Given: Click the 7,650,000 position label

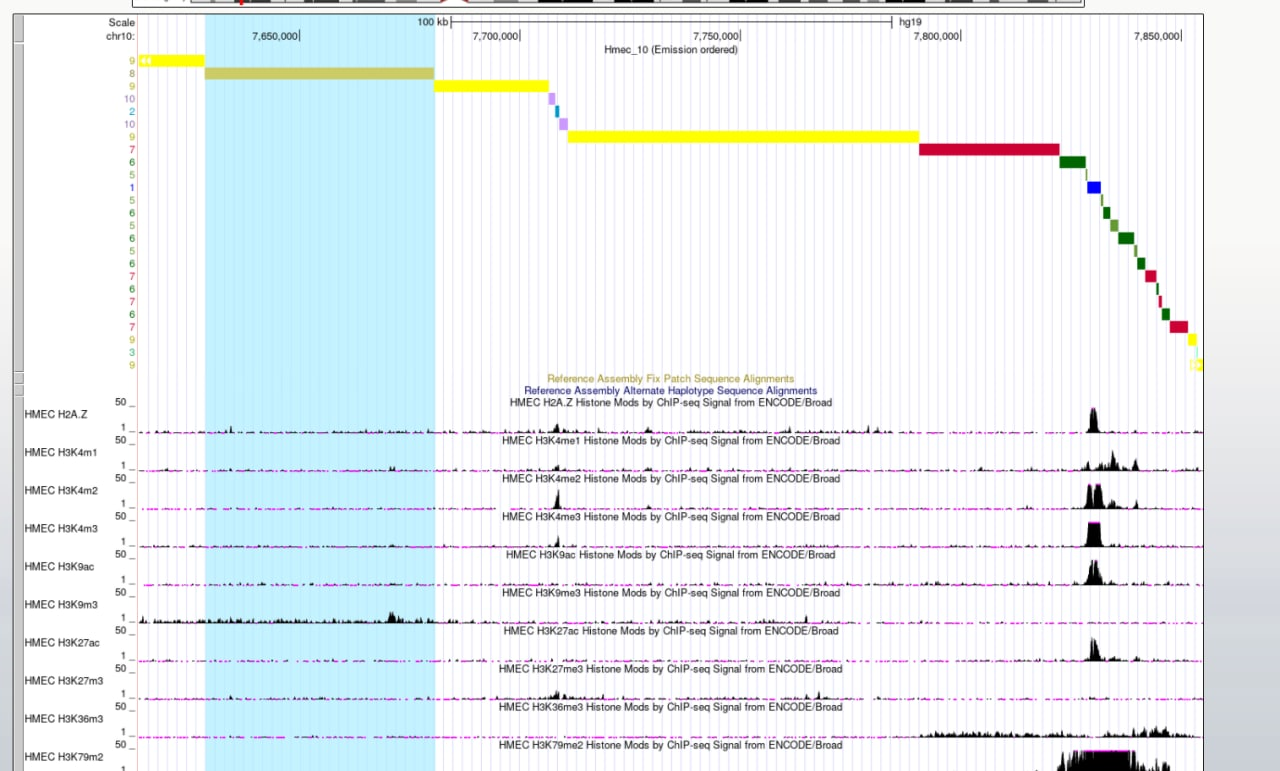Looking at the screenshot, I should click(x=274, y=36).
